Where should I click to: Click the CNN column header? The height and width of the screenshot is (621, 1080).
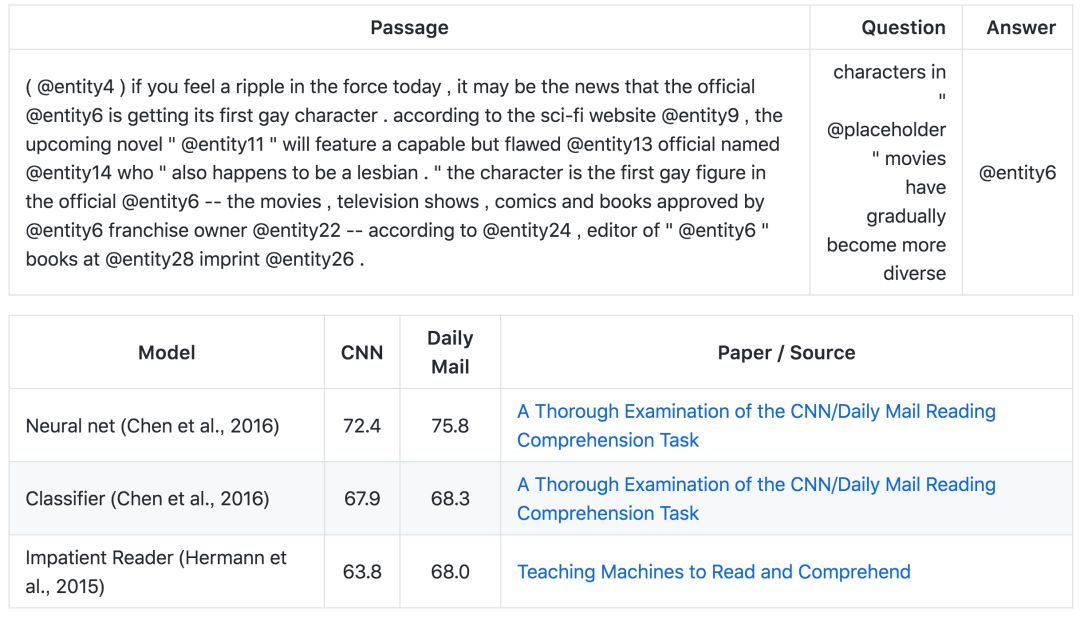pyautogui.click(x=362, y=352)
